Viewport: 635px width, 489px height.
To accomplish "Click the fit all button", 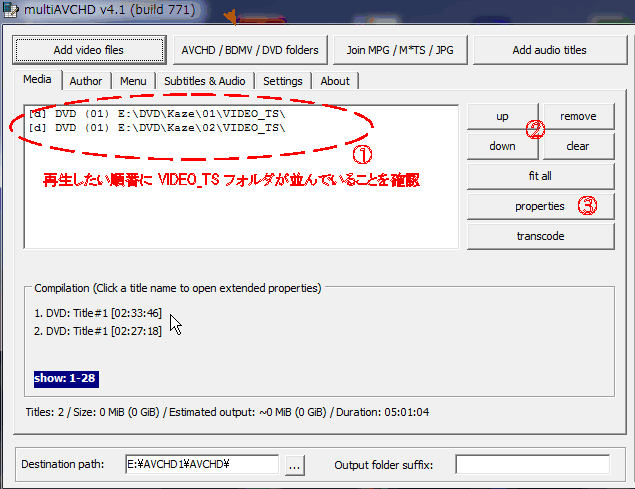I will [540, 176].
